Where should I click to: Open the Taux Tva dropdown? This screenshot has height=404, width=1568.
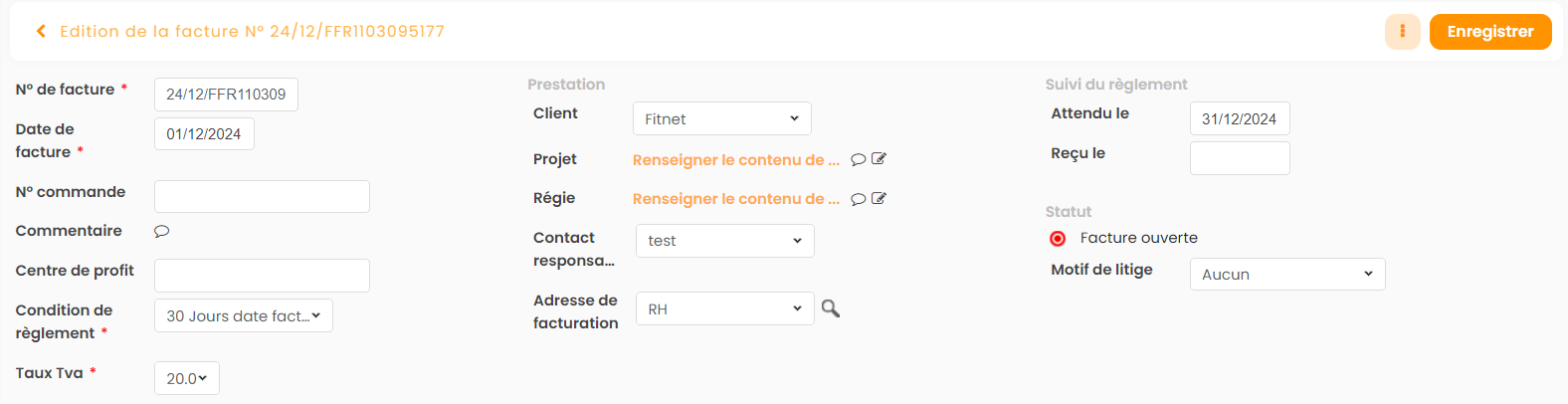tap(186, 378)
